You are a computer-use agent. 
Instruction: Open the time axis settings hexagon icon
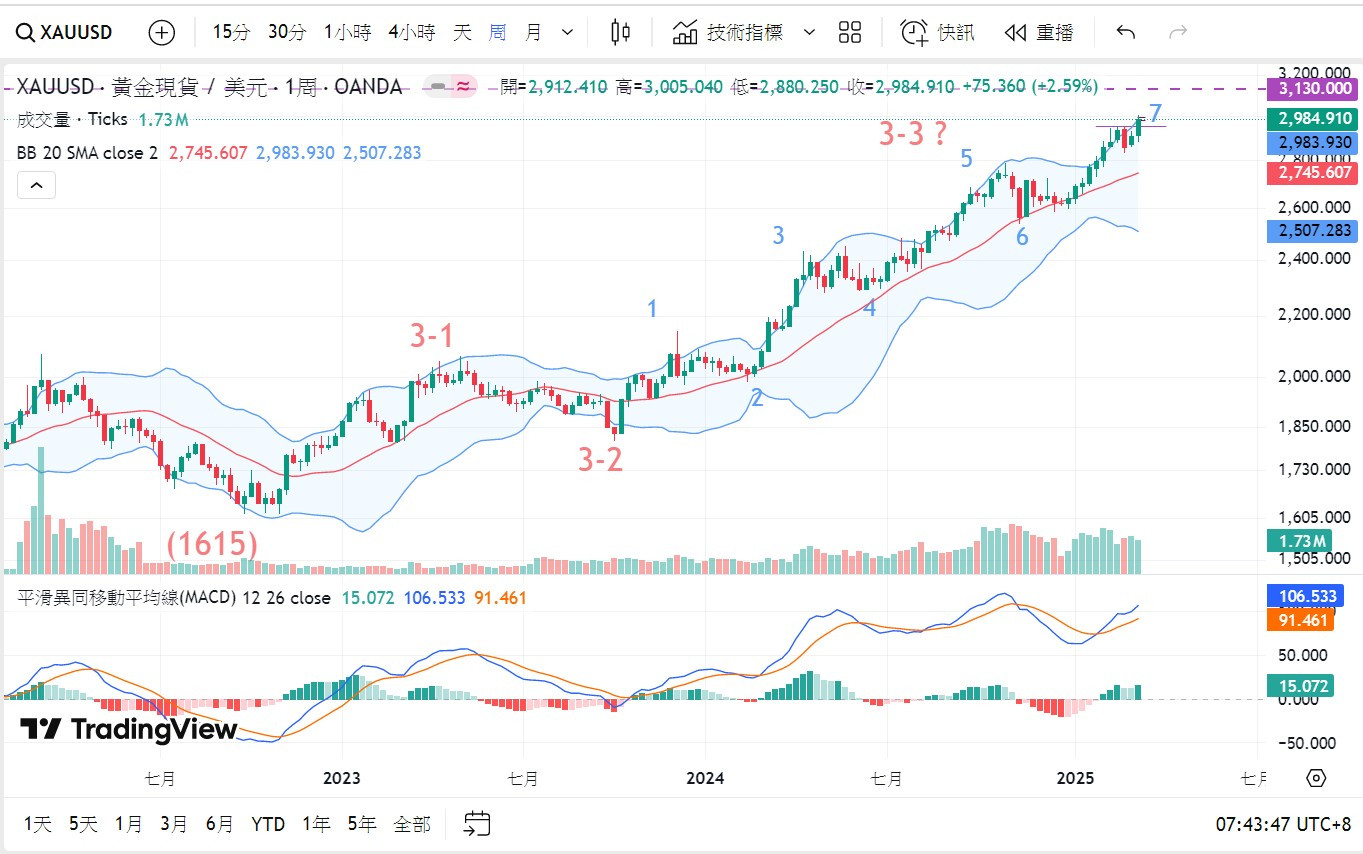pos(1316,779)
